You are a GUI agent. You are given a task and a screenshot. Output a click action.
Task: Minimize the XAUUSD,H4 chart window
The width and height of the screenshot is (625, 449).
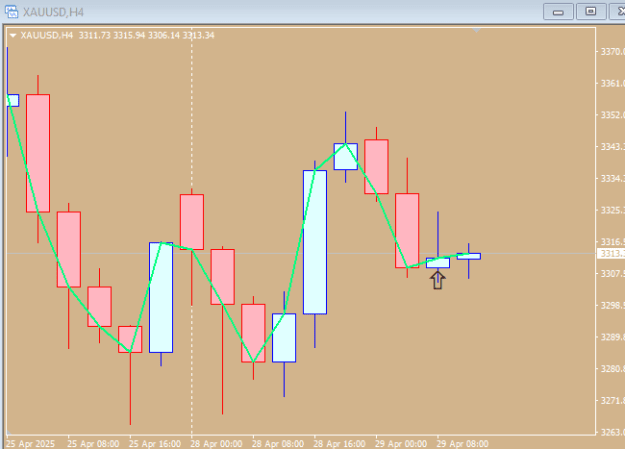pos(558,12)
